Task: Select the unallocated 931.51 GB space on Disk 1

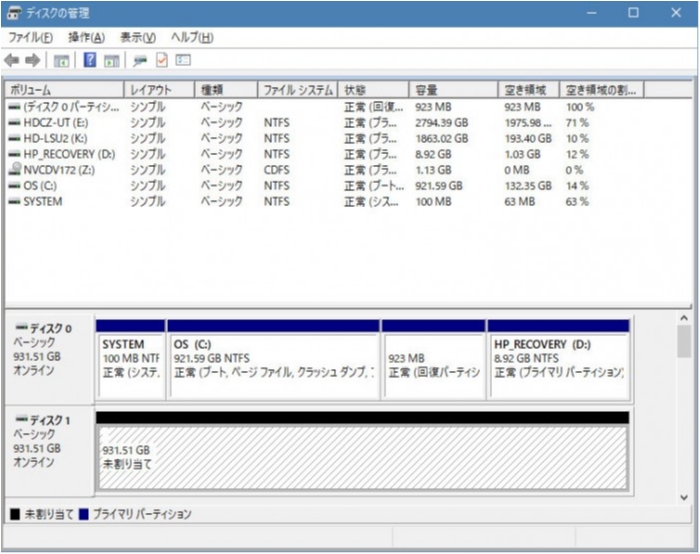Action: 361,458
